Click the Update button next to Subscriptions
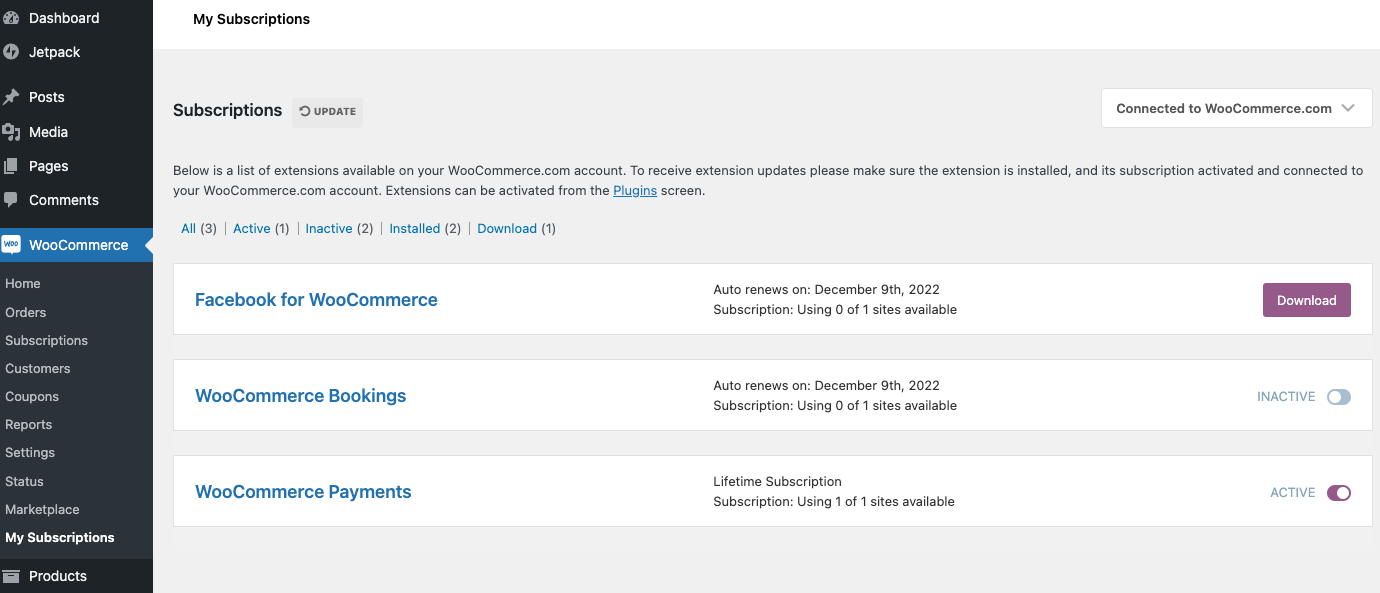The width and height of the screenshot is (1380, 593). [327, 112]
